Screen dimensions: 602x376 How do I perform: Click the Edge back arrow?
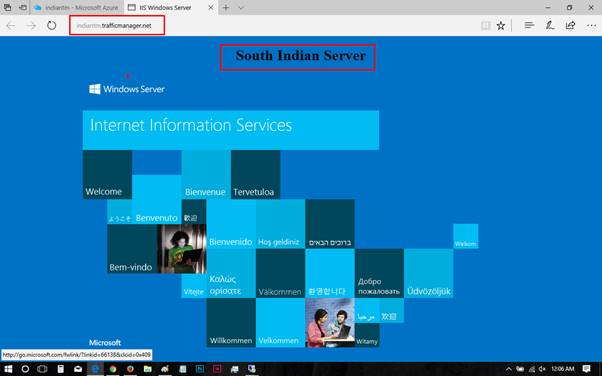10,26
